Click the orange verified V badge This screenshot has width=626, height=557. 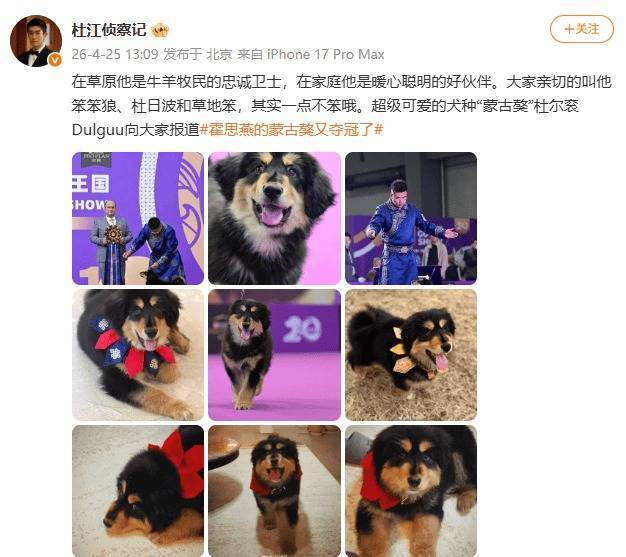coord(55,60)
